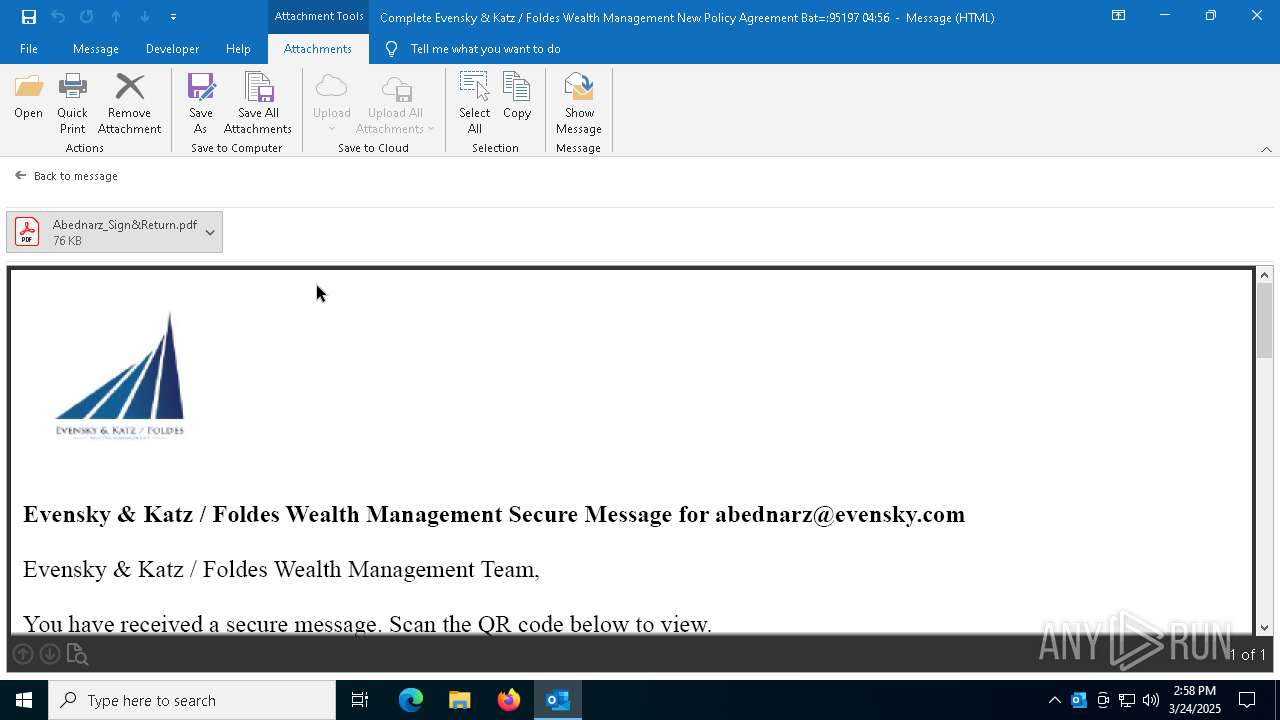Click the Undo icon in title bar
The width and height of the screenshot is (1280, 720).
point(58,17)
